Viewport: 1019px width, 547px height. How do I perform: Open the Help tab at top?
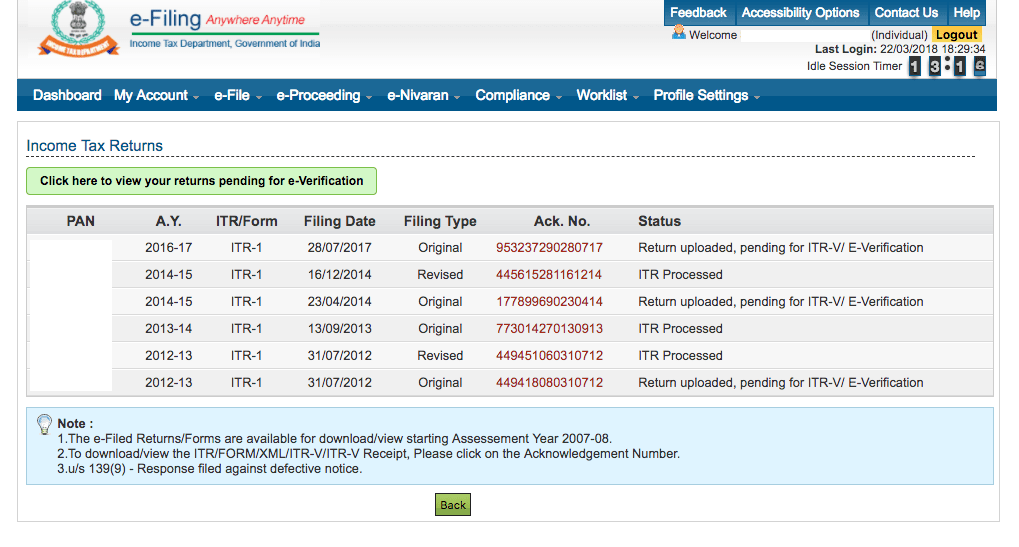966,12
